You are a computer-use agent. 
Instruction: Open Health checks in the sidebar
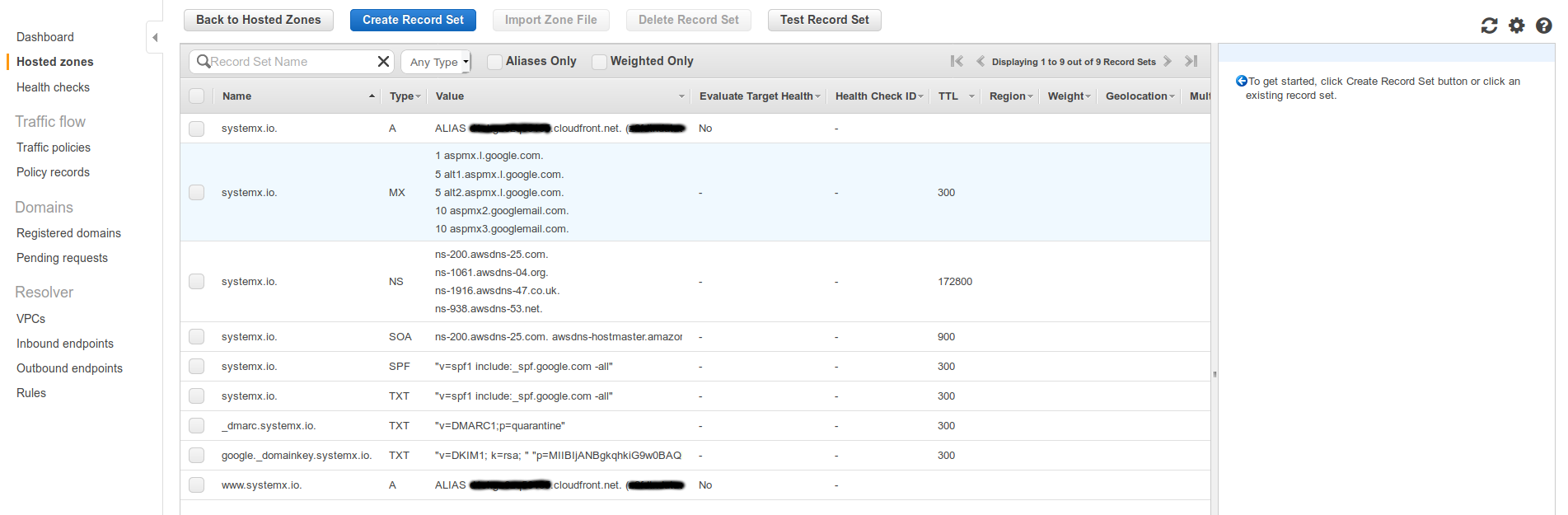point(53,87)
